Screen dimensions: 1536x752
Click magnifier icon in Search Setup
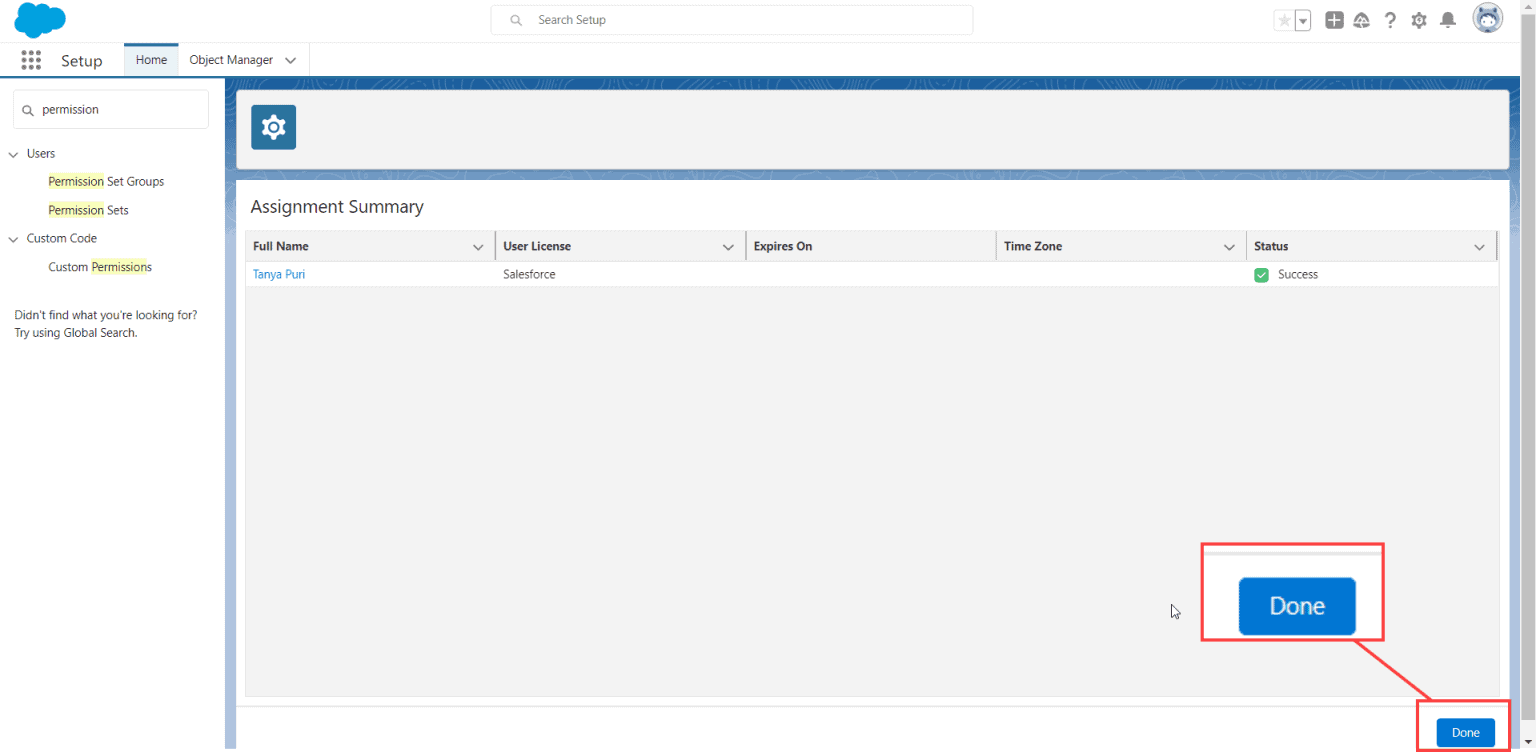coord(516,20)
